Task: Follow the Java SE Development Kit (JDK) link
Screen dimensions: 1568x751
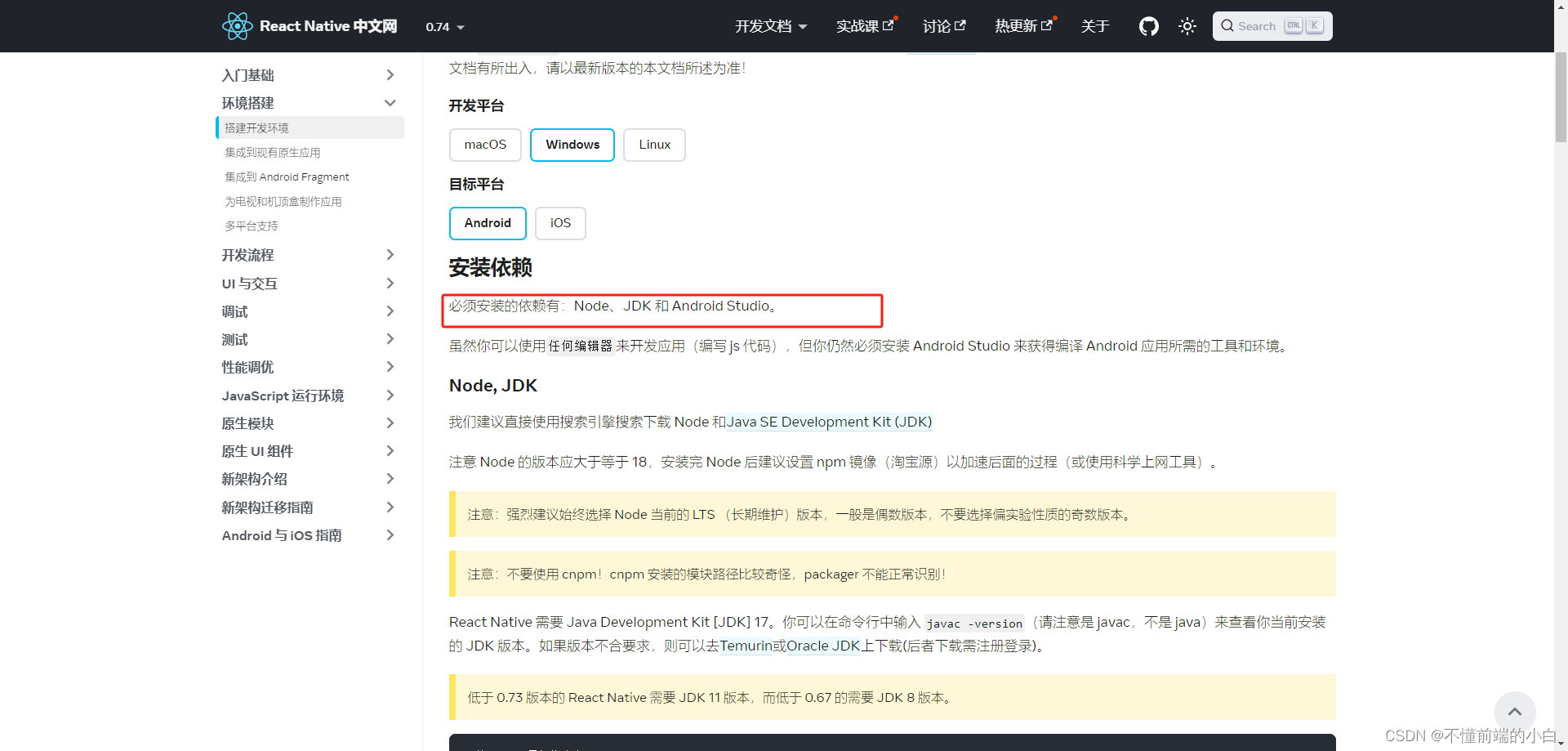Action: [x=829, y=422]
